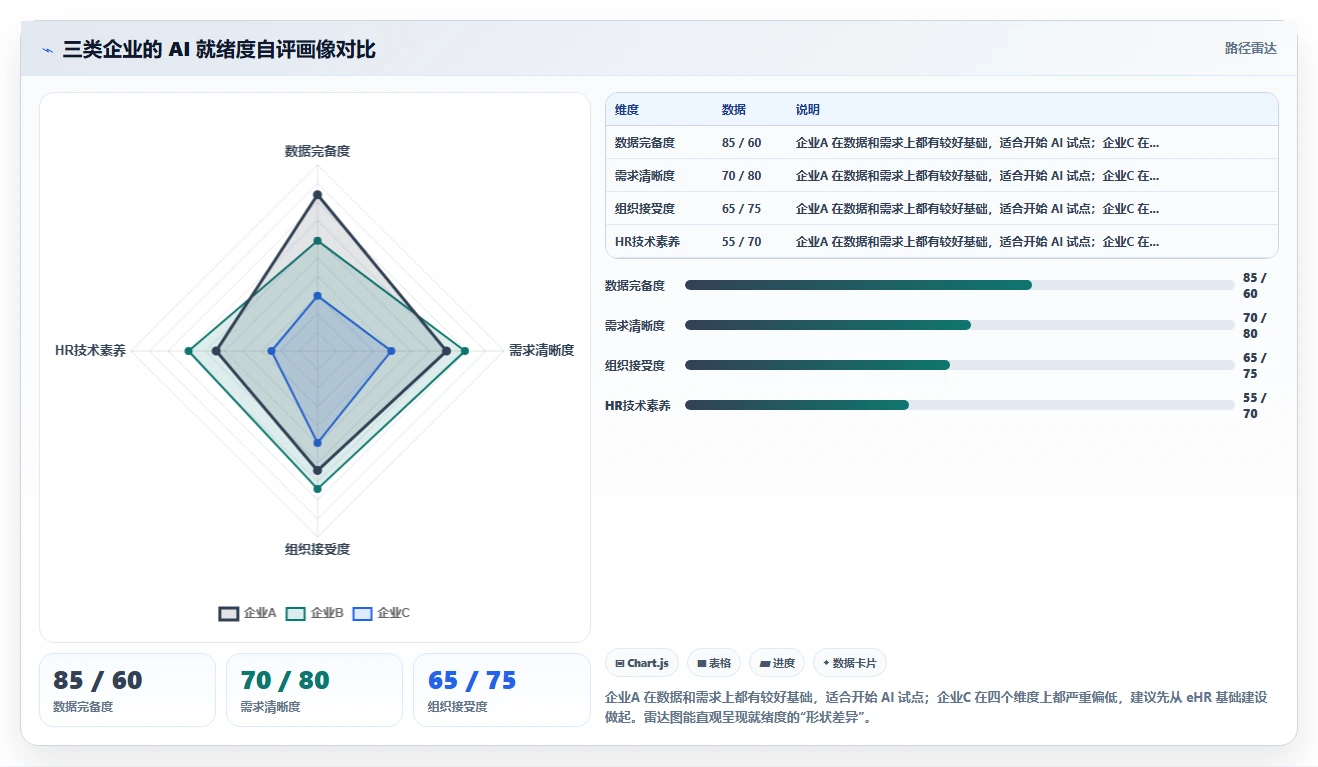Toggle 企业A series in the radar legend
The image size is (1318, 767).
[x=248, y=613]
